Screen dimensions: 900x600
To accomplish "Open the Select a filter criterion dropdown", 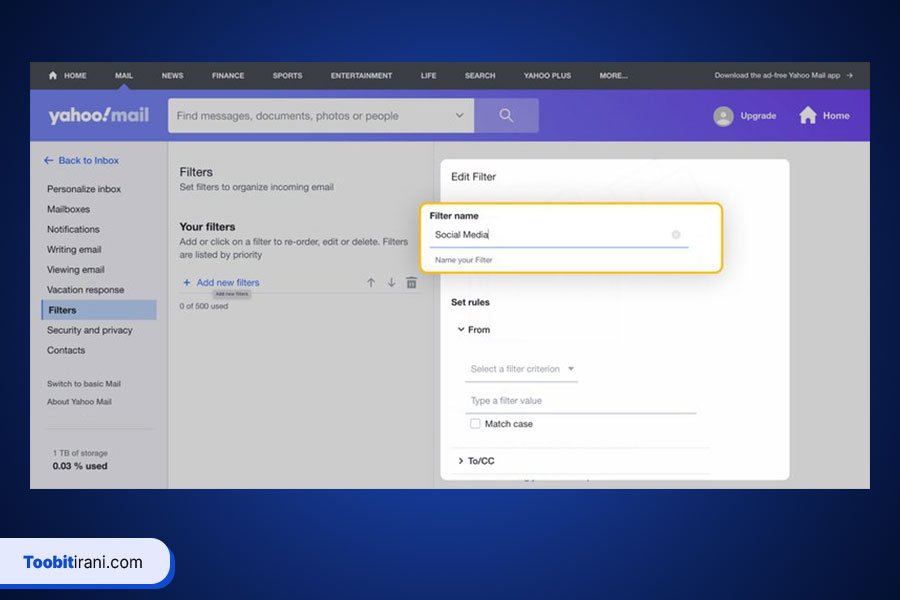I will (x=521, y=369).
